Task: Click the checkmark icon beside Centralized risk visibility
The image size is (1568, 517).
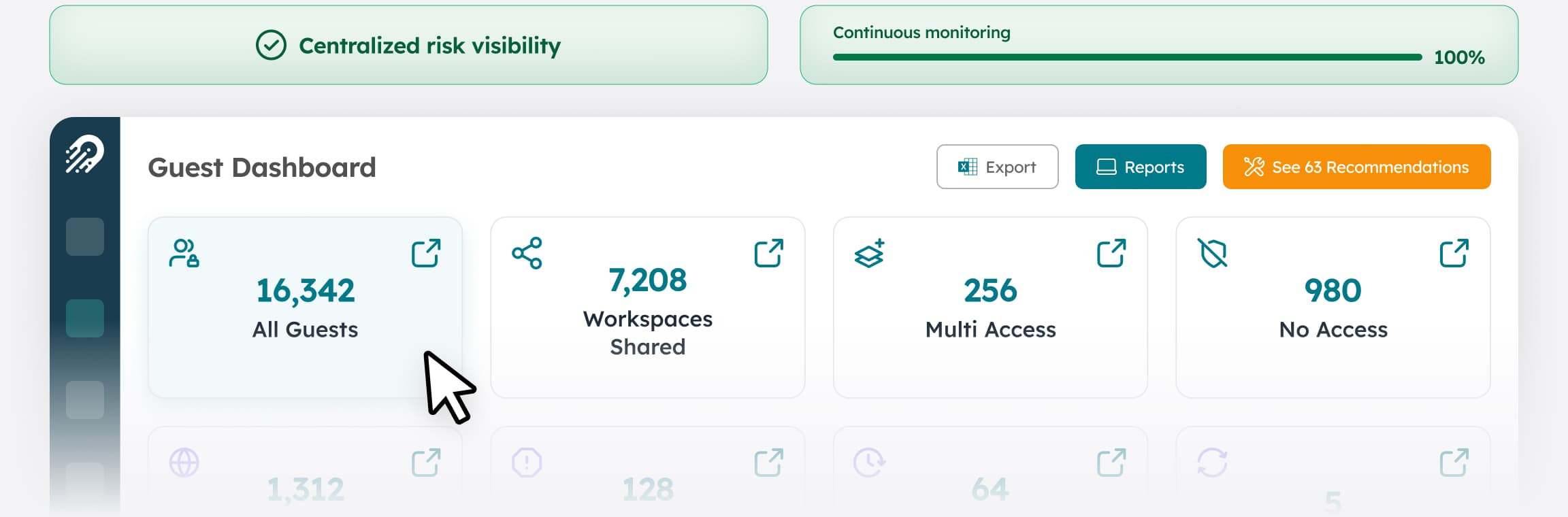Action: (271, 46)
